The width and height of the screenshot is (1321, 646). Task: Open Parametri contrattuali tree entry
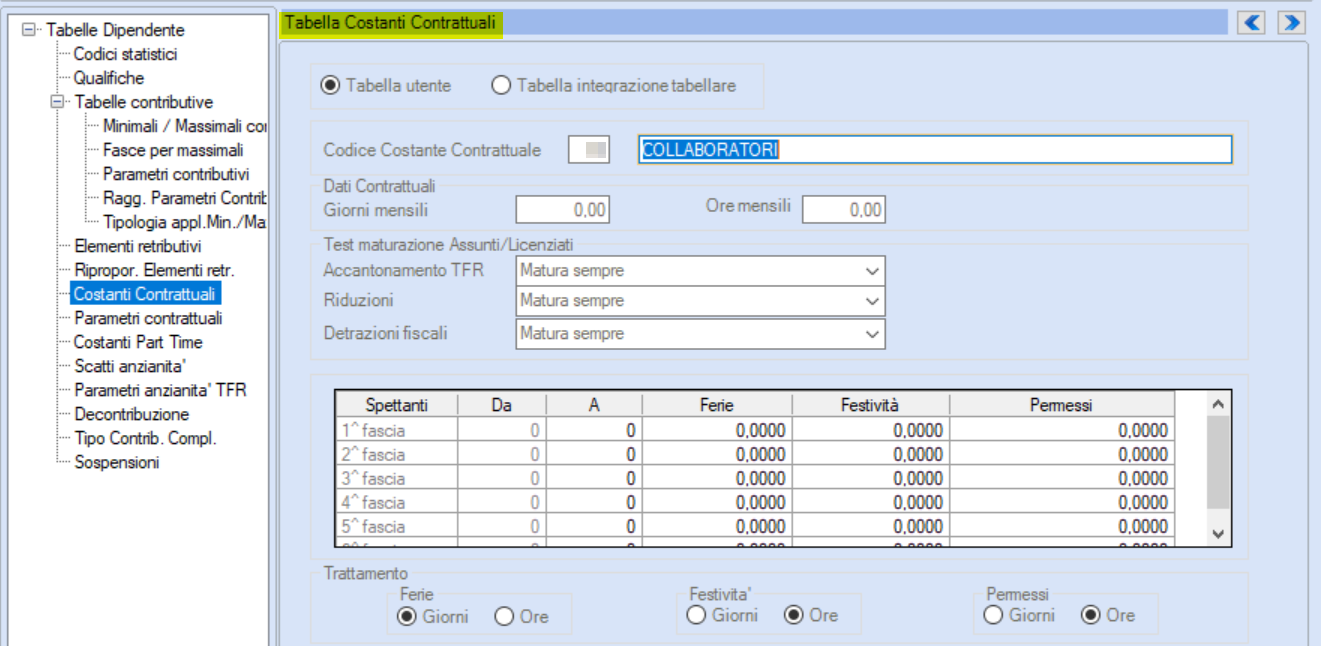pyautogui.click(x=148, y=318)
